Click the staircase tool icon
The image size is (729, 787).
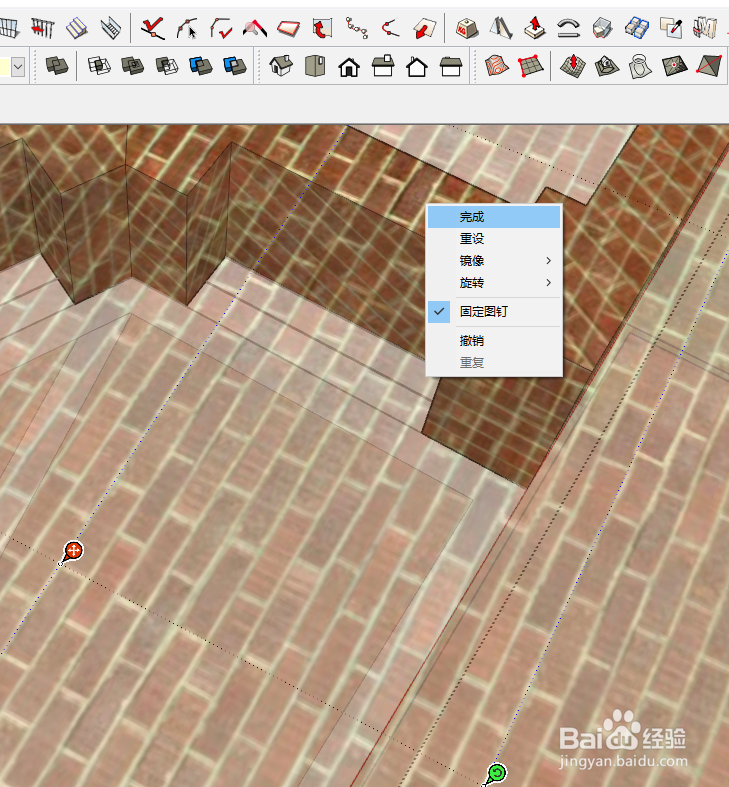(77, 29)
